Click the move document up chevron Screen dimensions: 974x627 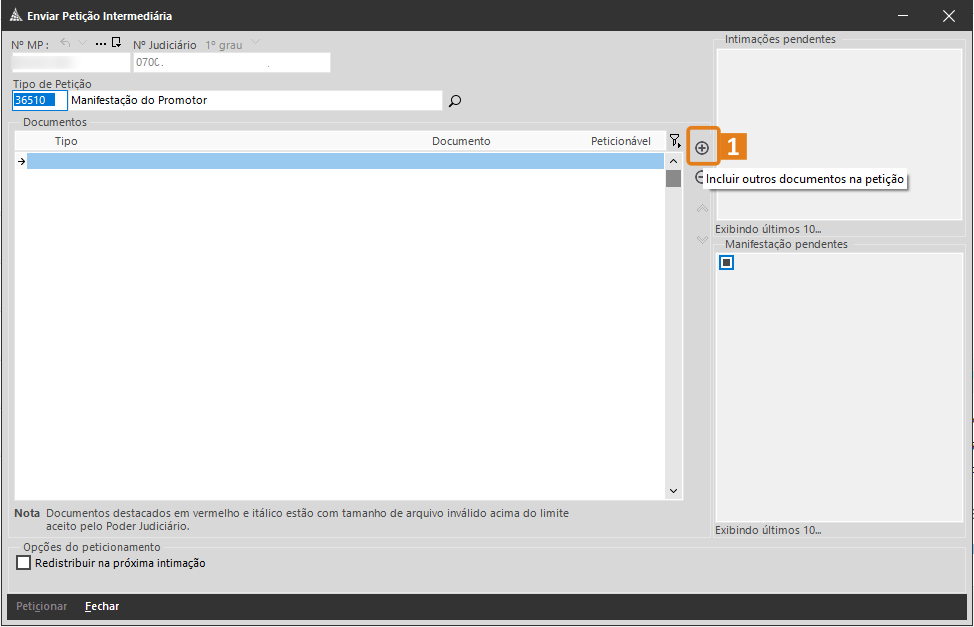[702, 209]
